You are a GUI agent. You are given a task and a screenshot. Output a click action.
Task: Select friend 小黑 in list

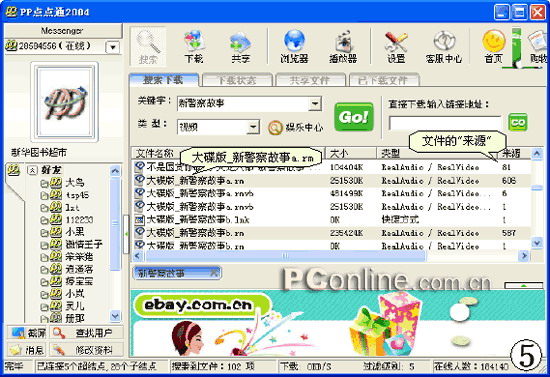75,232
